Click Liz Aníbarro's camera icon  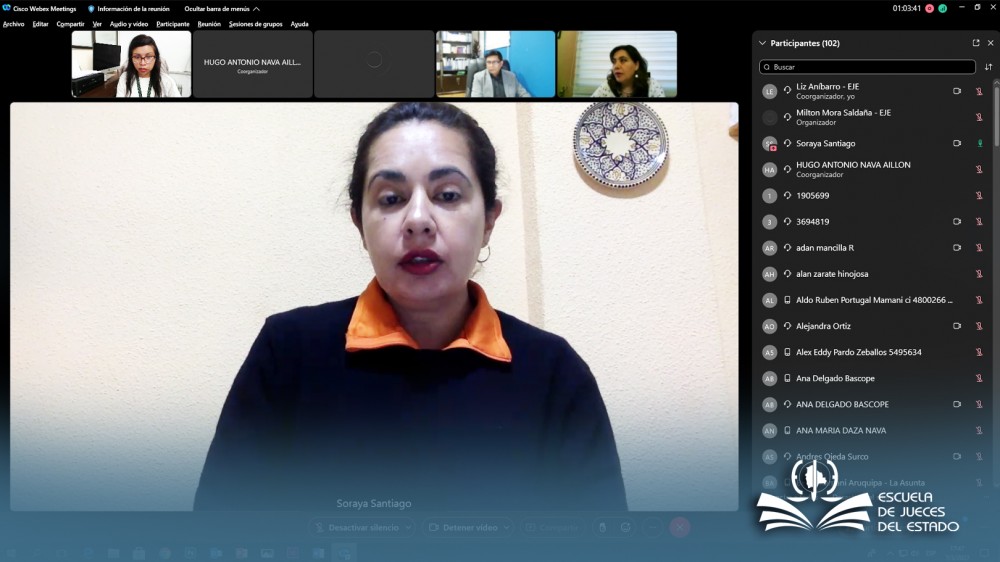click(957, 91)
